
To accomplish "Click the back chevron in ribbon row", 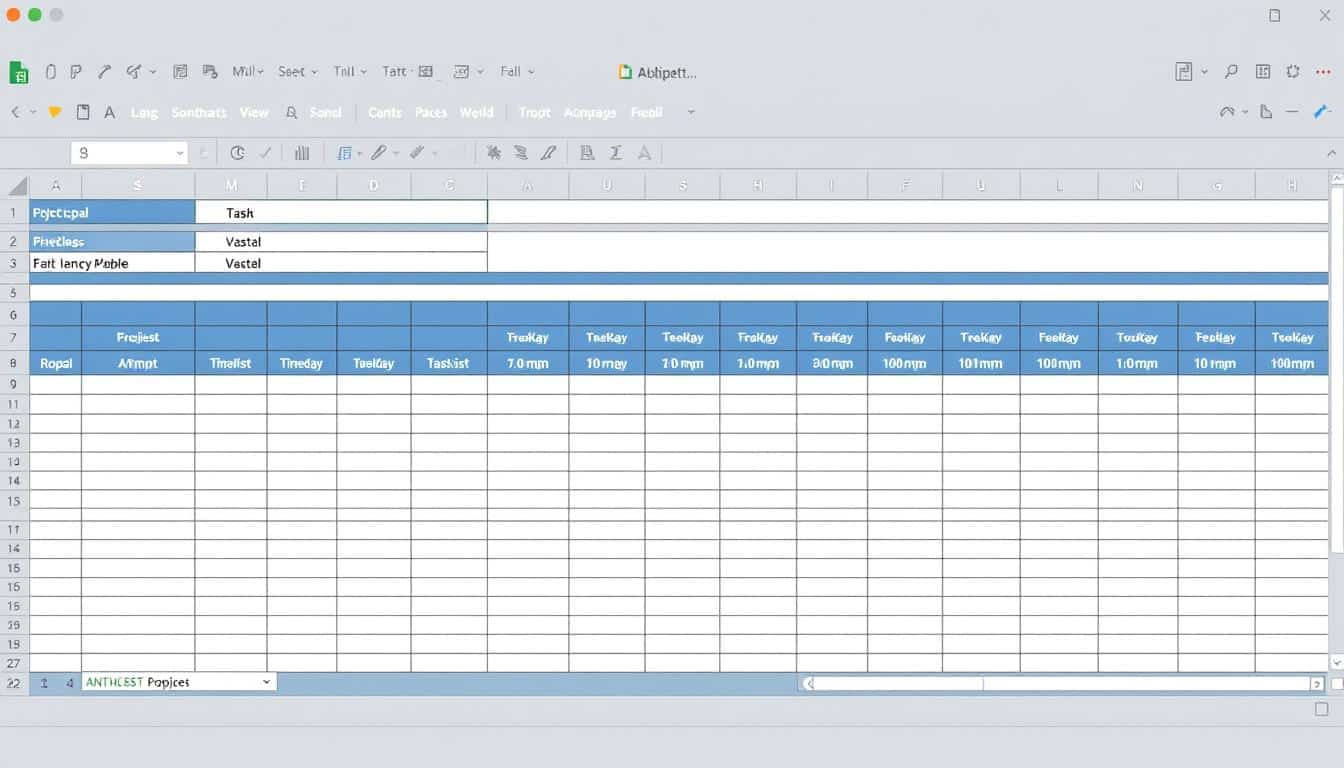I will tap(15, 112).
